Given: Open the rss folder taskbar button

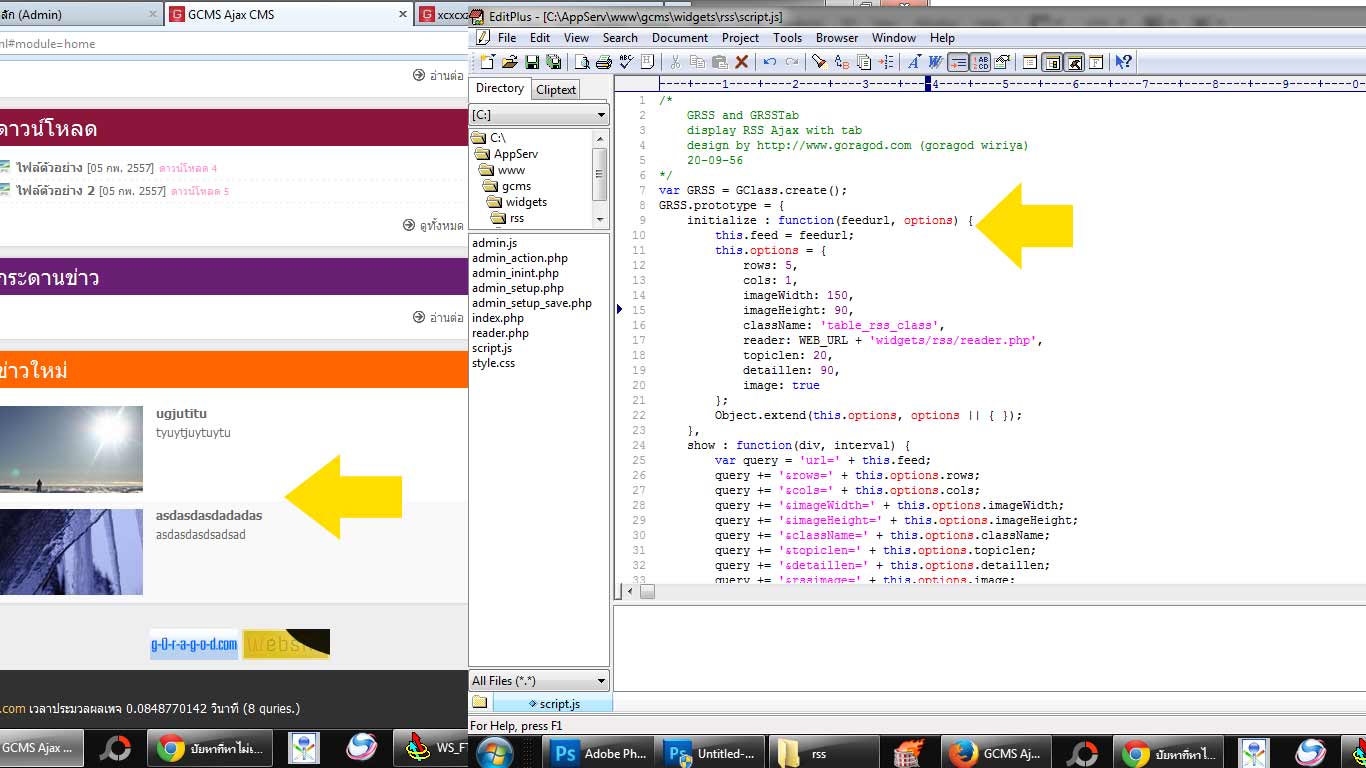Looking at the screenshot, I should [822, 753].
